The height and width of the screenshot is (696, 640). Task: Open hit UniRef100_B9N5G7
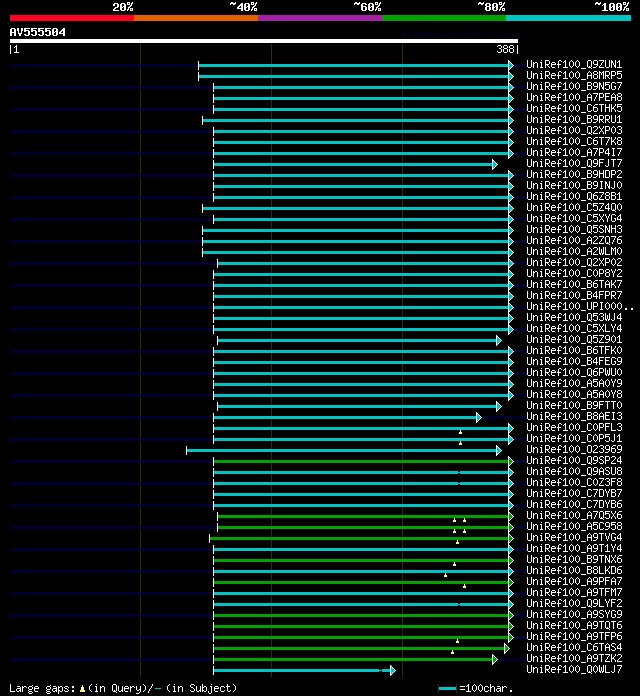574,86
